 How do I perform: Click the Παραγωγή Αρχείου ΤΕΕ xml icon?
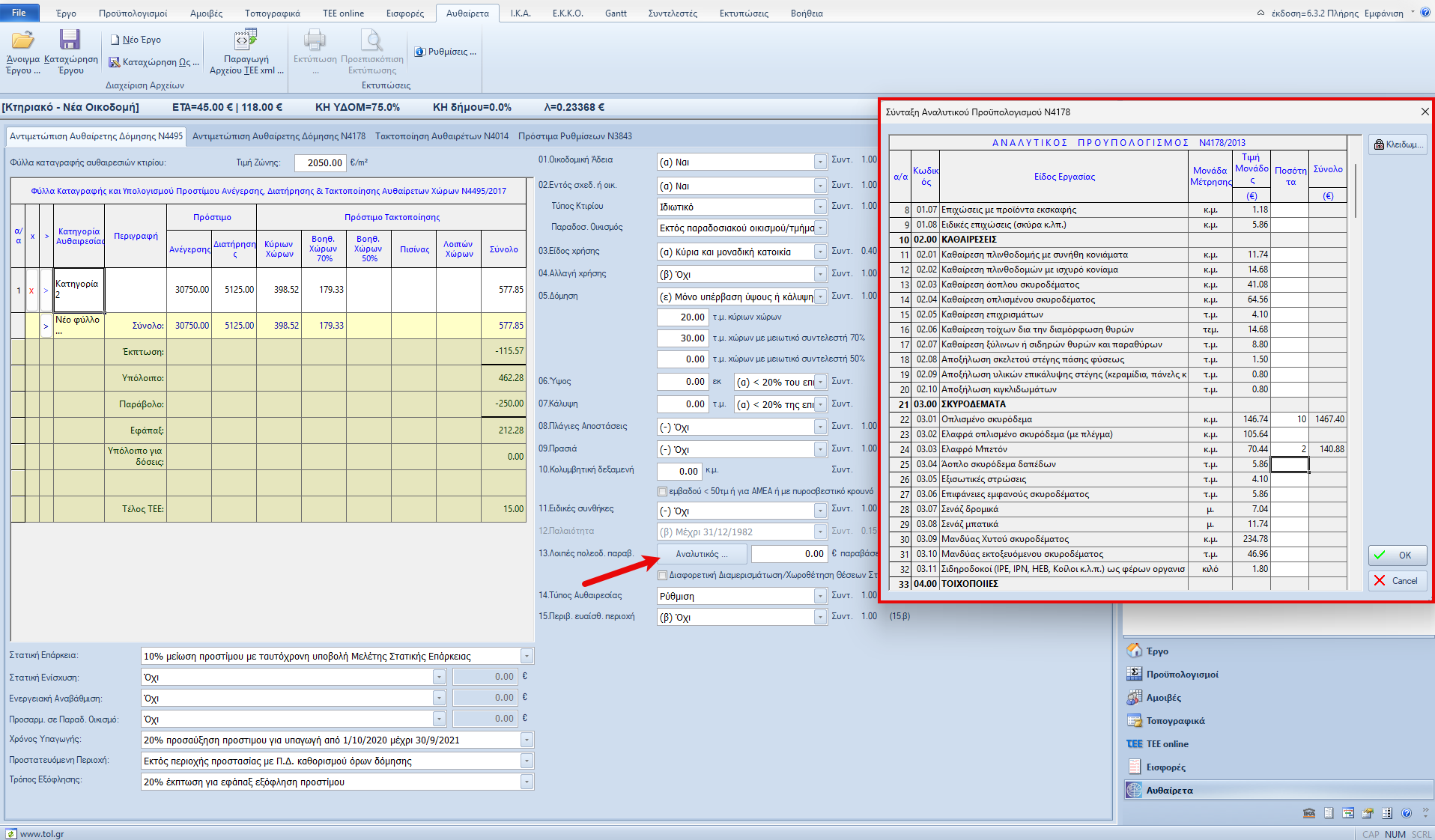(x=246, y=40)
